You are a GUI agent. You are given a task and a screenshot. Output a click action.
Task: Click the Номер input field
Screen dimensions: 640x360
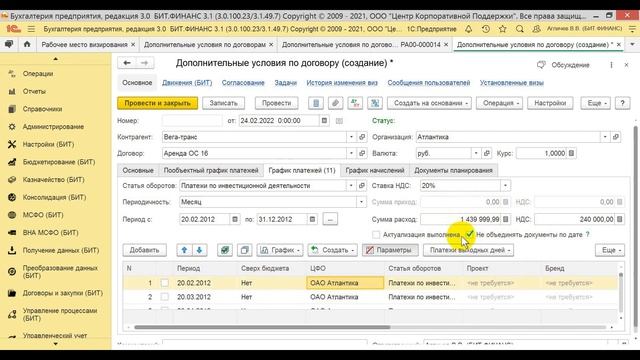click(x=192, y=120)
